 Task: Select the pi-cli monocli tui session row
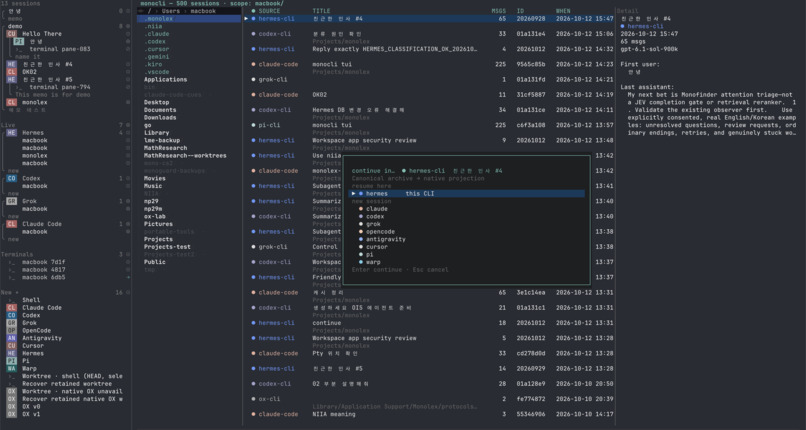(x=431, y=125)
